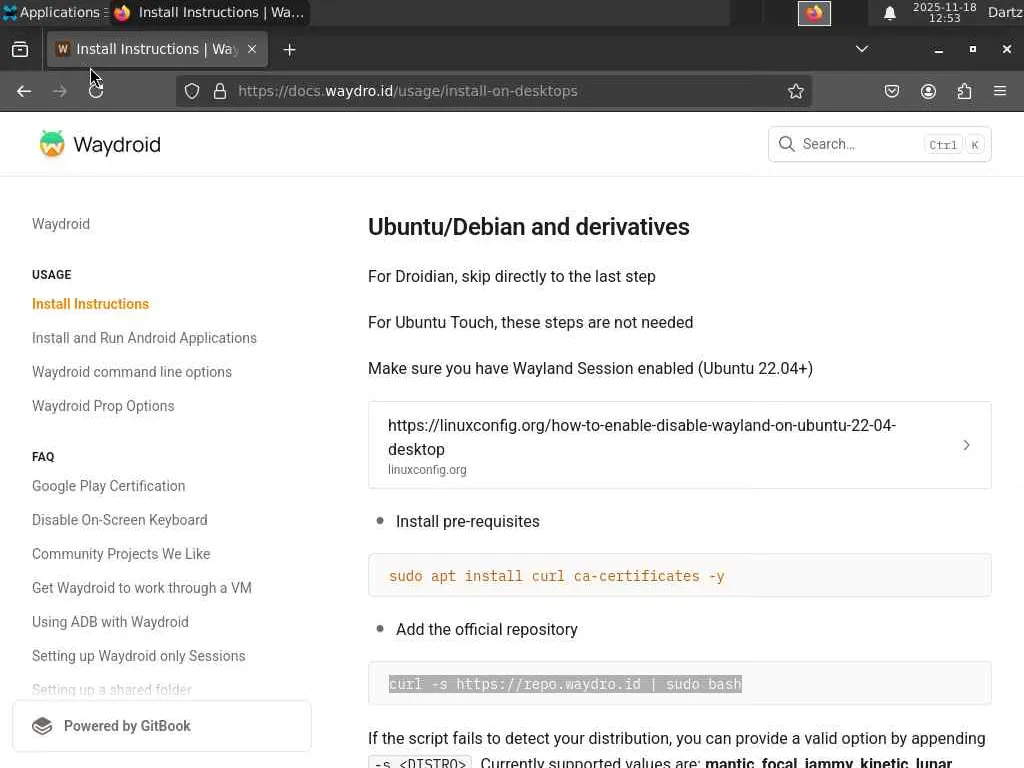
Task: Open Install and Run Android Applications page
Action: click(144, 338)
